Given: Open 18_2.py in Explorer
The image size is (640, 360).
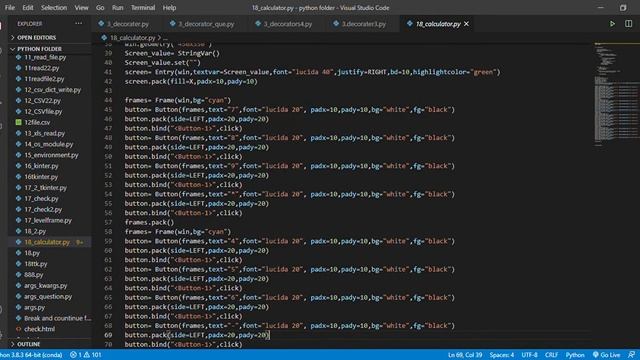Looking at the screenshot, I should point(35,231).
